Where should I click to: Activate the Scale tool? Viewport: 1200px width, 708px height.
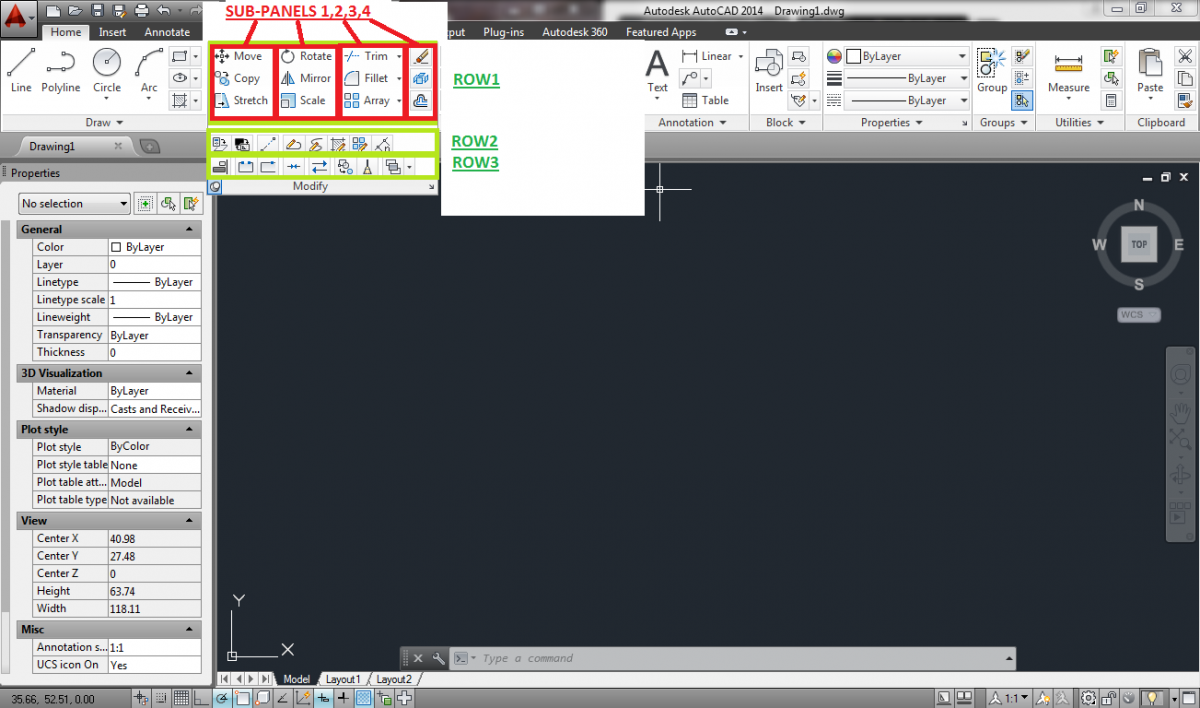pyautogui.click(x=303, y=100)
